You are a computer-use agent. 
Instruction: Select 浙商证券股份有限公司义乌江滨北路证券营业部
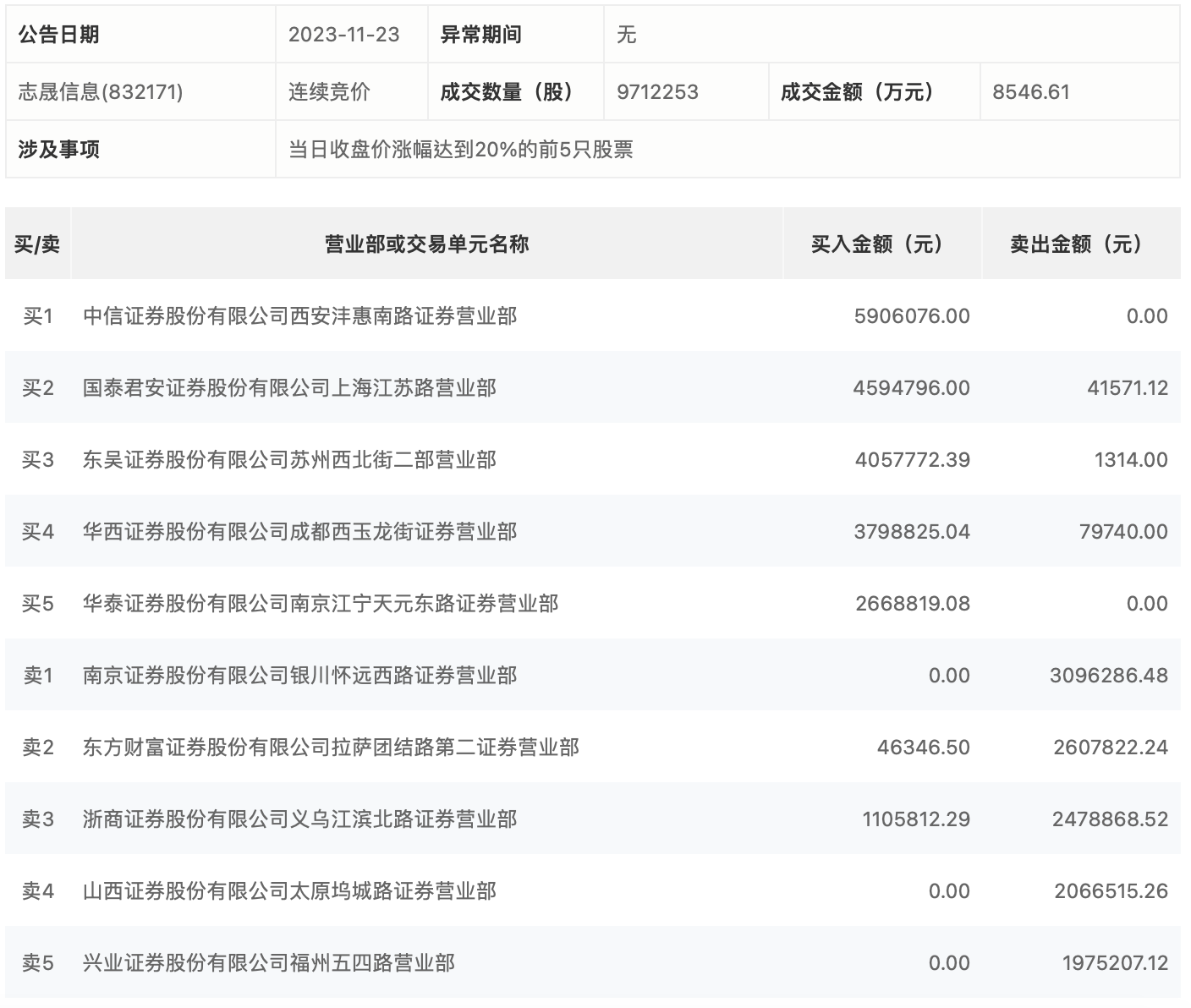point(300,819)
